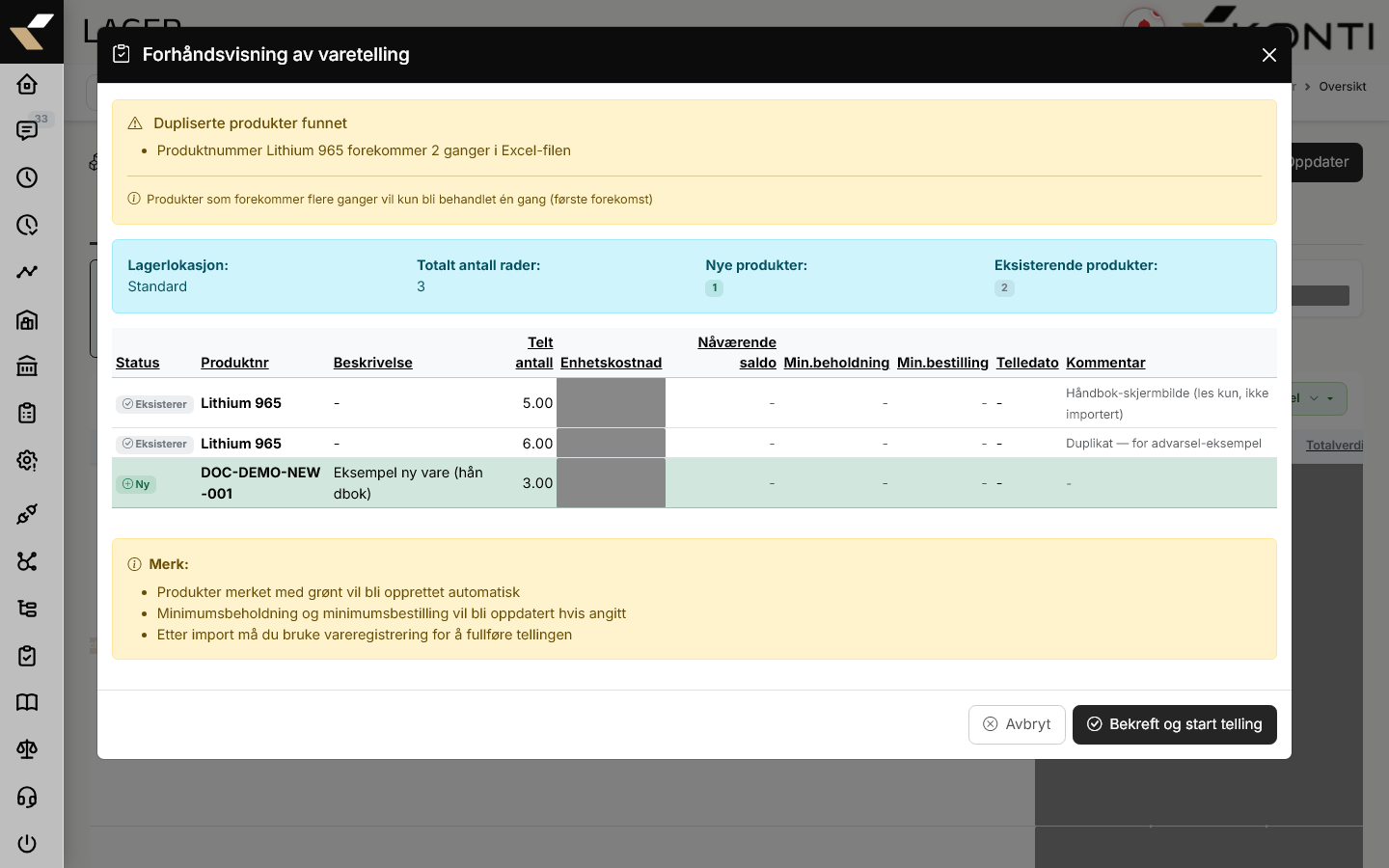Open the tree hierarchy icon in sidebar
Viewport: 1389px width, 868px height.
tap(27, 609)
